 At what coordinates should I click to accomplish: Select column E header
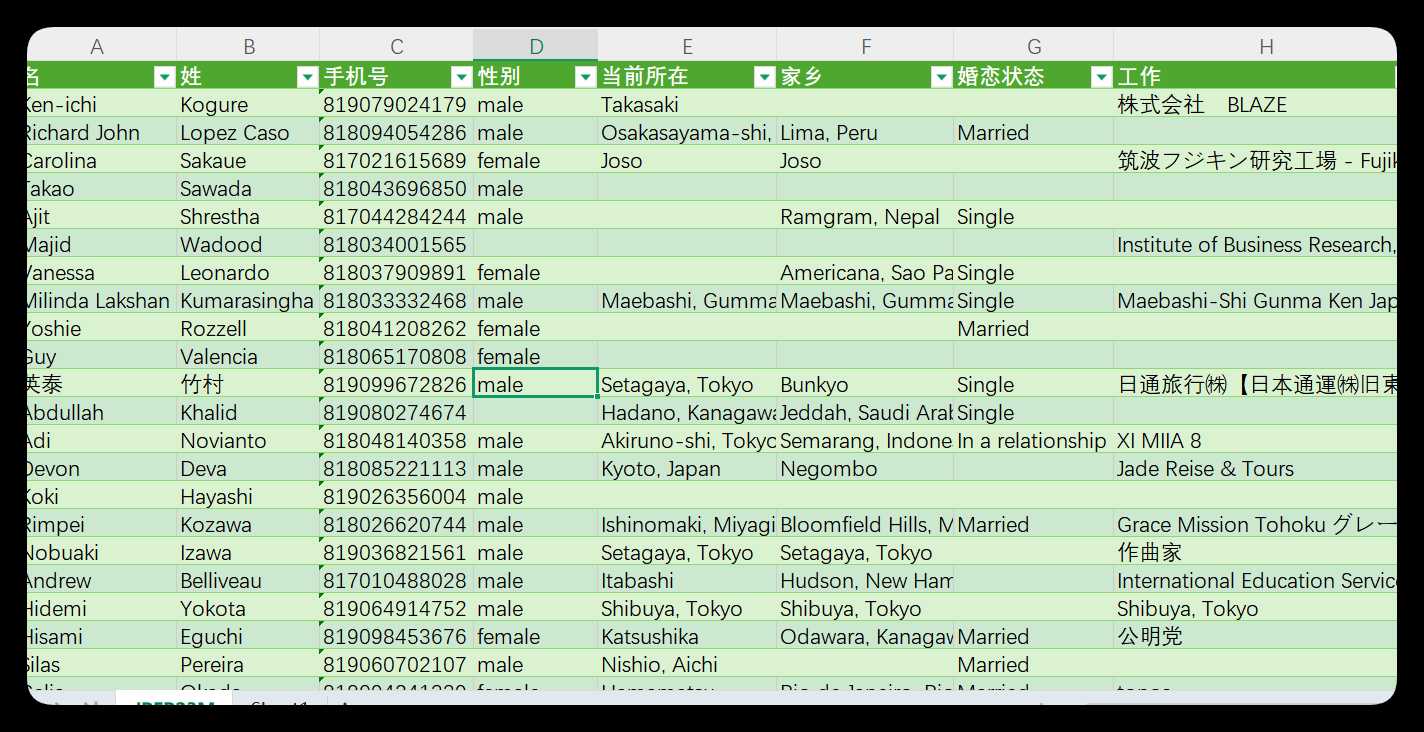pos(687,46)
